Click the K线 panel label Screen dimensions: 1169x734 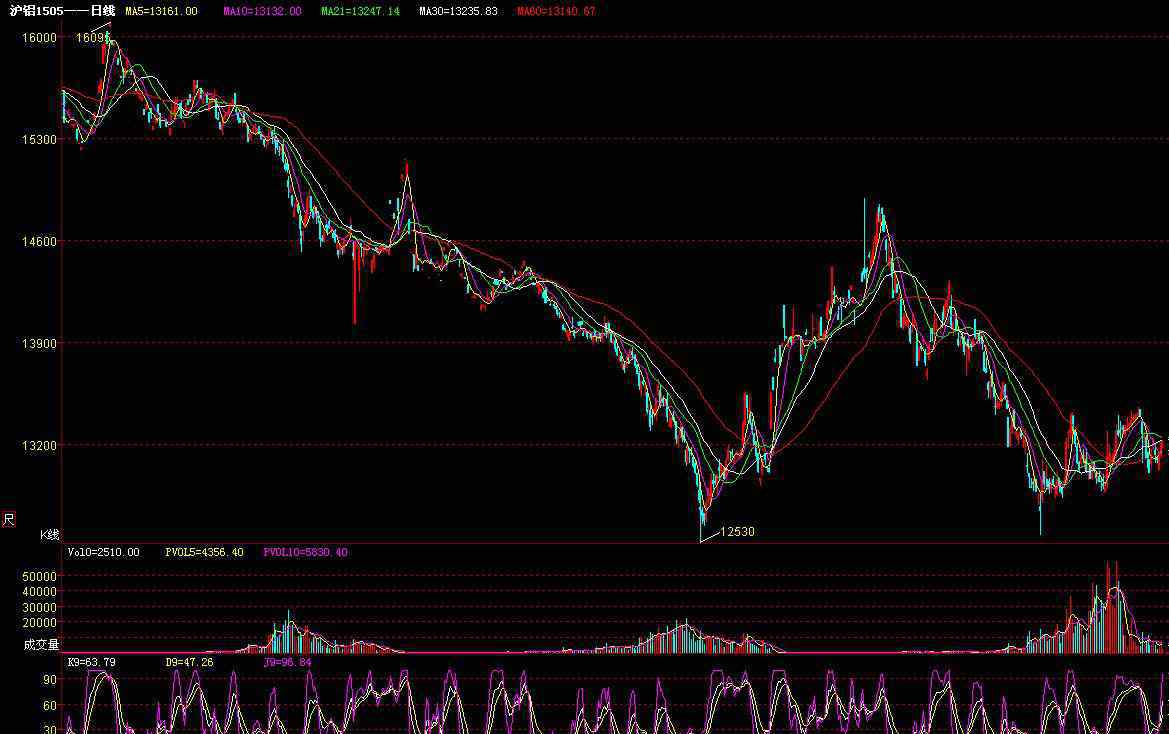pyautogui.click(x=49, y=535)
